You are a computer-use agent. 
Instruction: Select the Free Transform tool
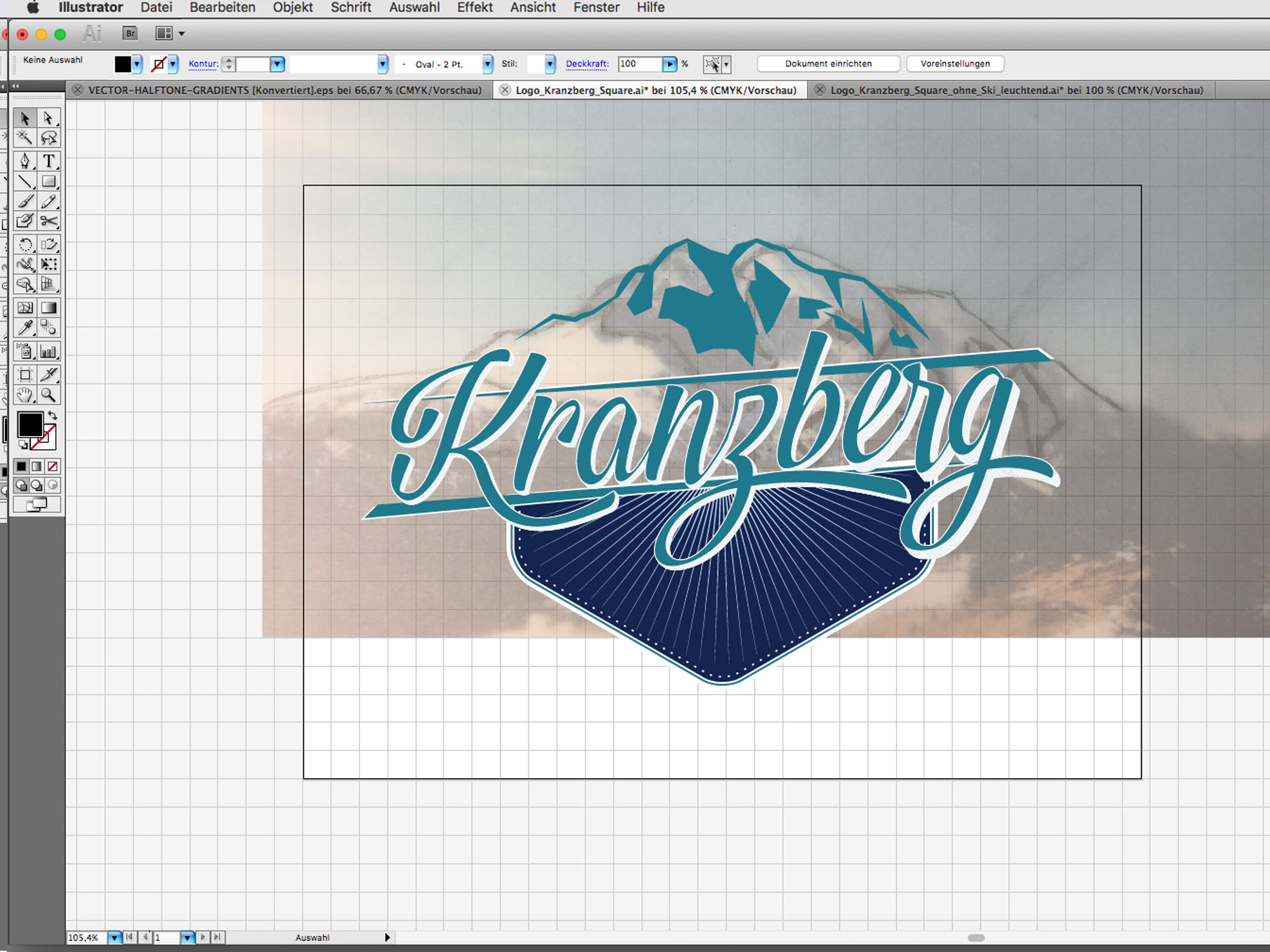click(x=49, y=264)
